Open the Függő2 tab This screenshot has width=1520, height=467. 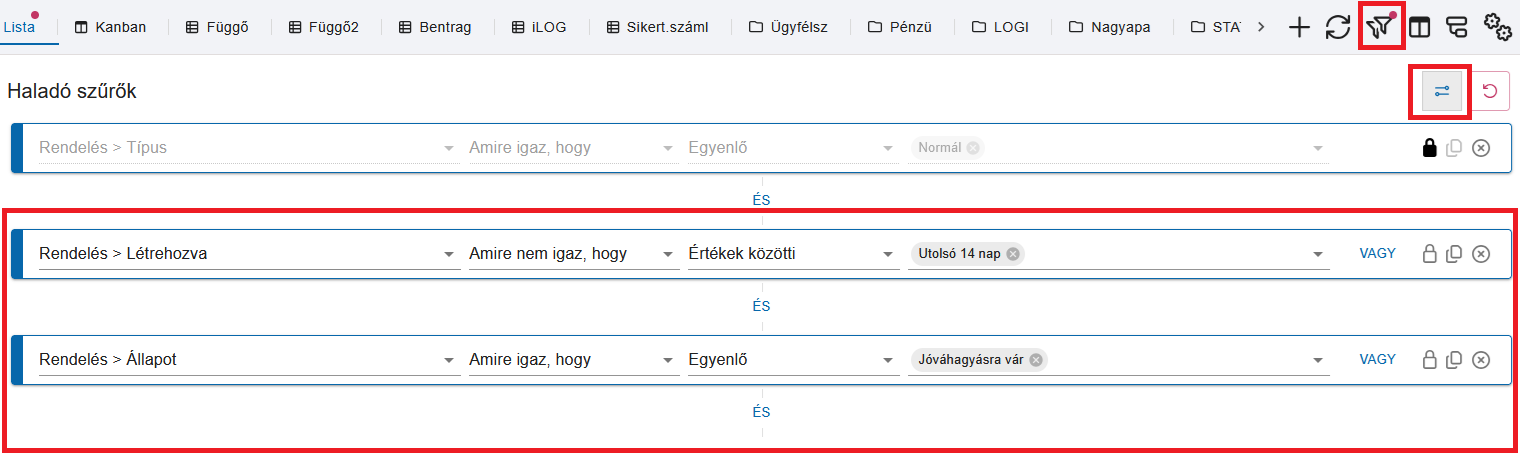(x=323, y=27)
